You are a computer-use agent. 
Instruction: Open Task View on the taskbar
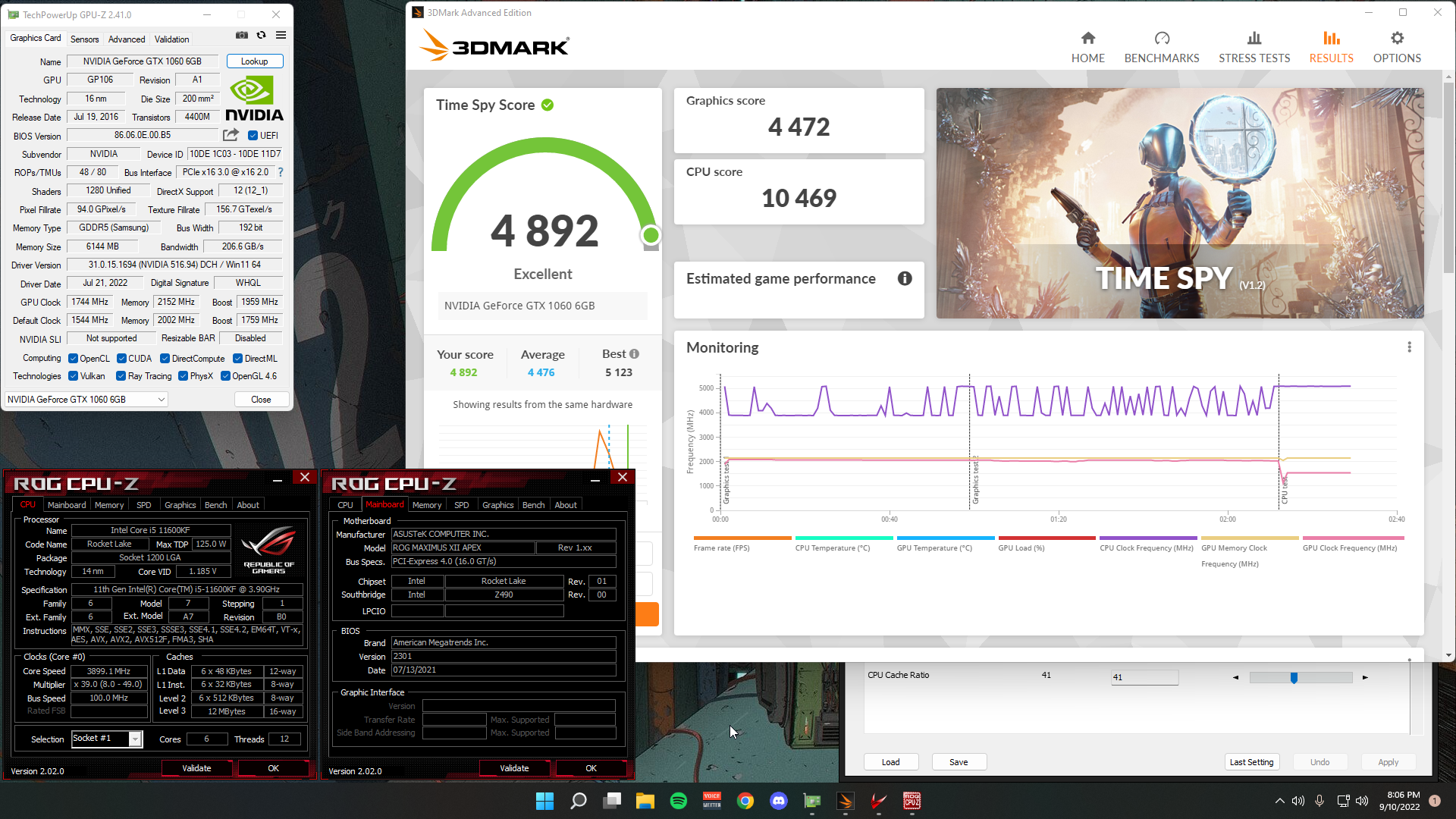[x=612, y=801]
